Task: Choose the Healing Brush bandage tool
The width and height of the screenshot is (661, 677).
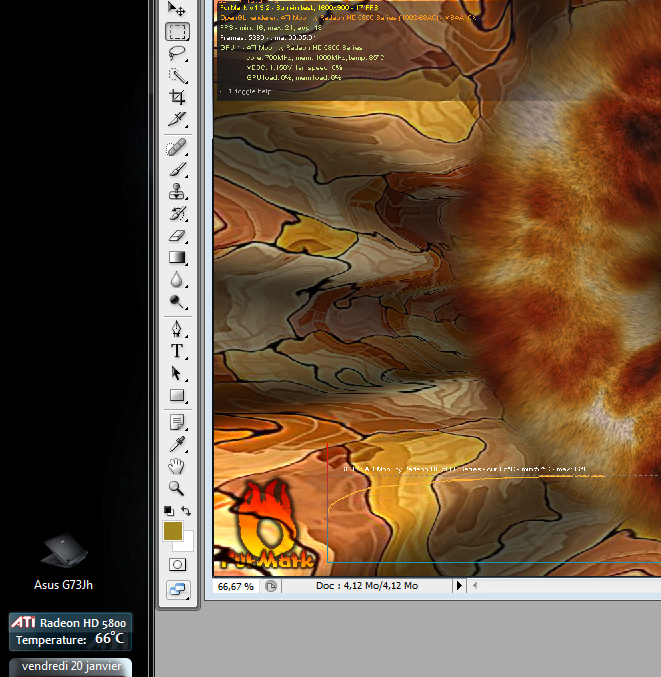Action: pyautogui.click(x=178, y=148)
